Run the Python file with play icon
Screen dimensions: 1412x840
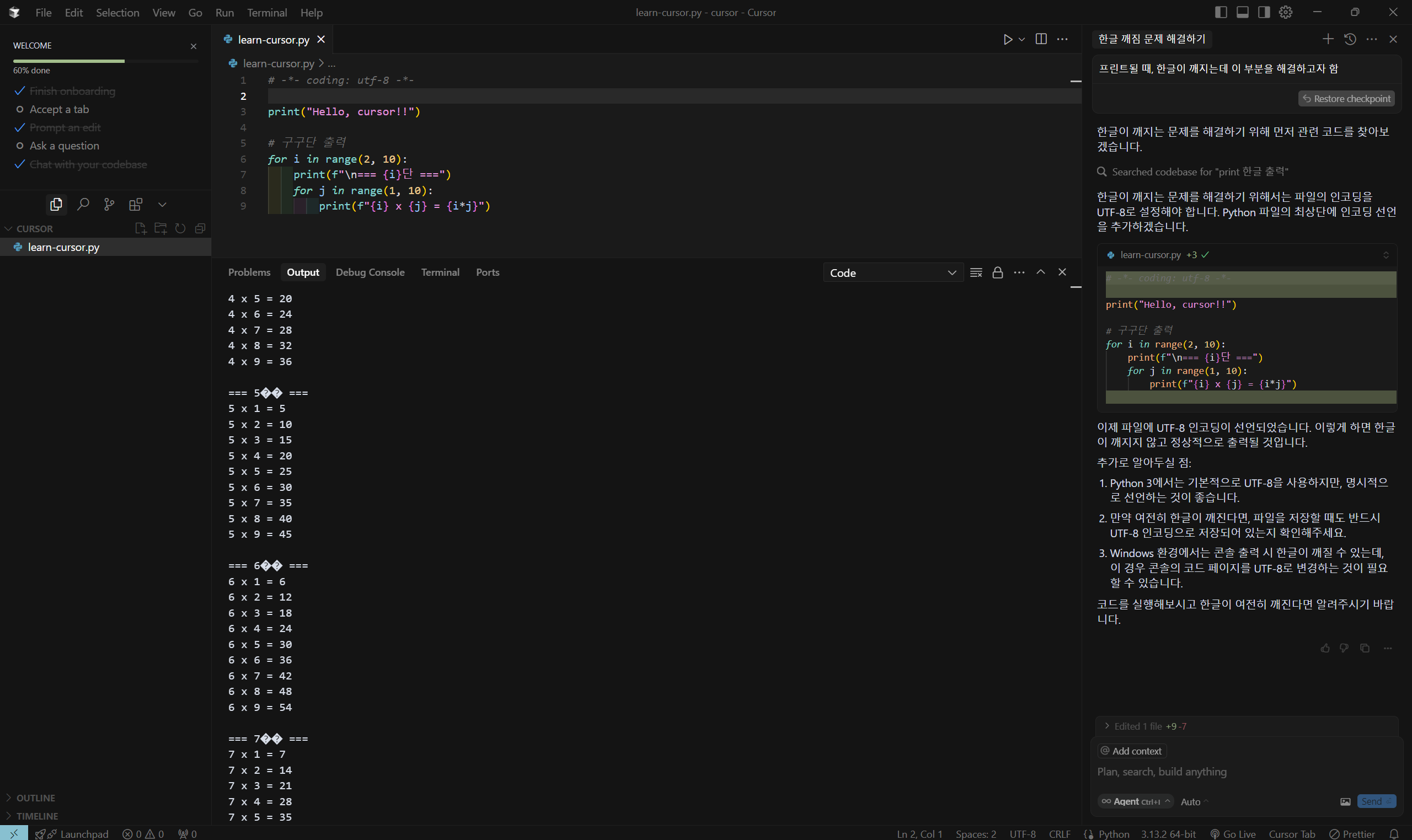point(1007,40)
